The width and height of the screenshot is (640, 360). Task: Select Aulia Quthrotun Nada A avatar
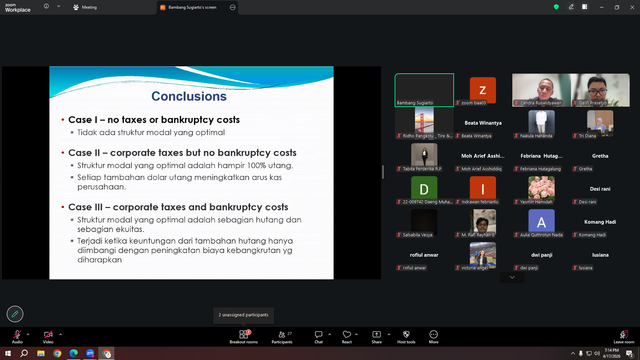click(541, 222)
